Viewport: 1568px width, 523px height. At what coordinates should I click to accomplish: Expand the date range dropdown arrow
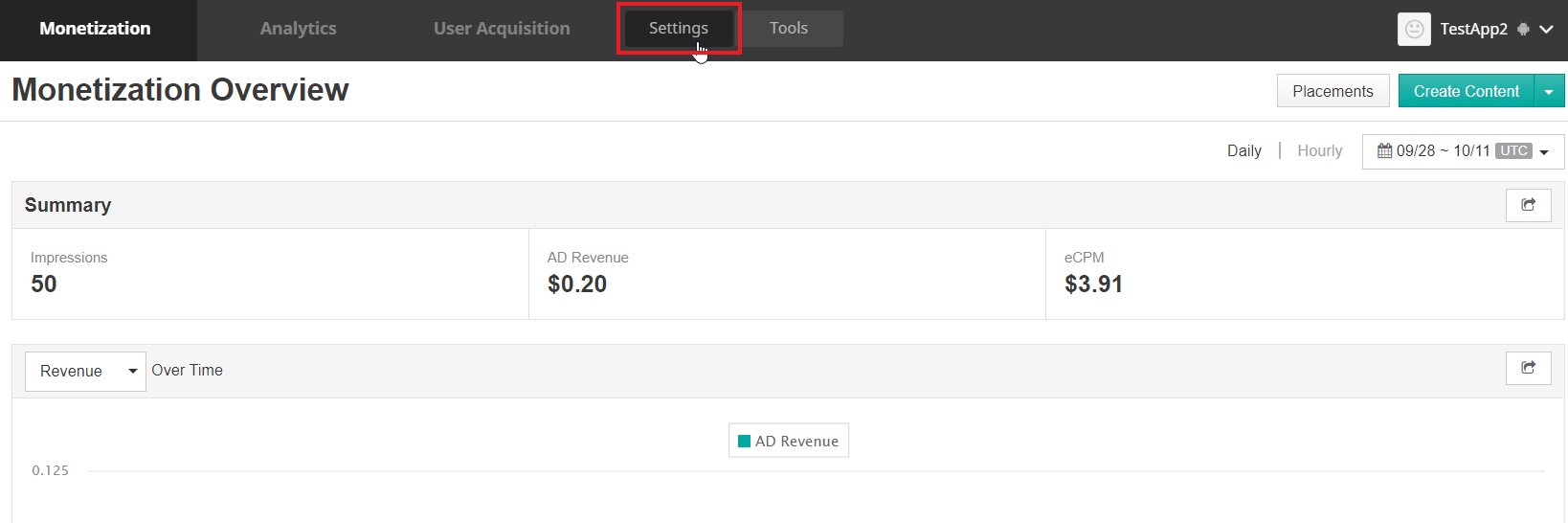point(1544,152)
